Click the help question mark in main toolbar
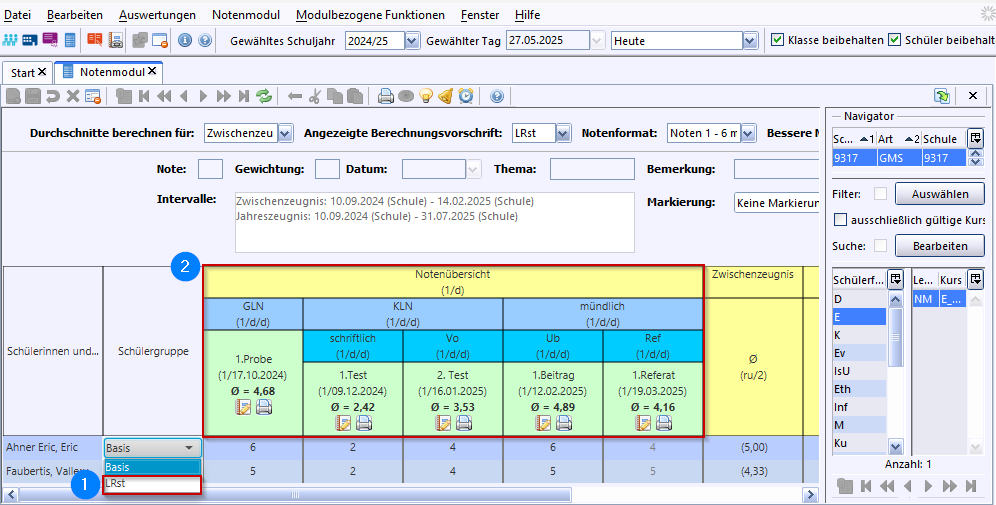996x505 pixels. point(205,40)
